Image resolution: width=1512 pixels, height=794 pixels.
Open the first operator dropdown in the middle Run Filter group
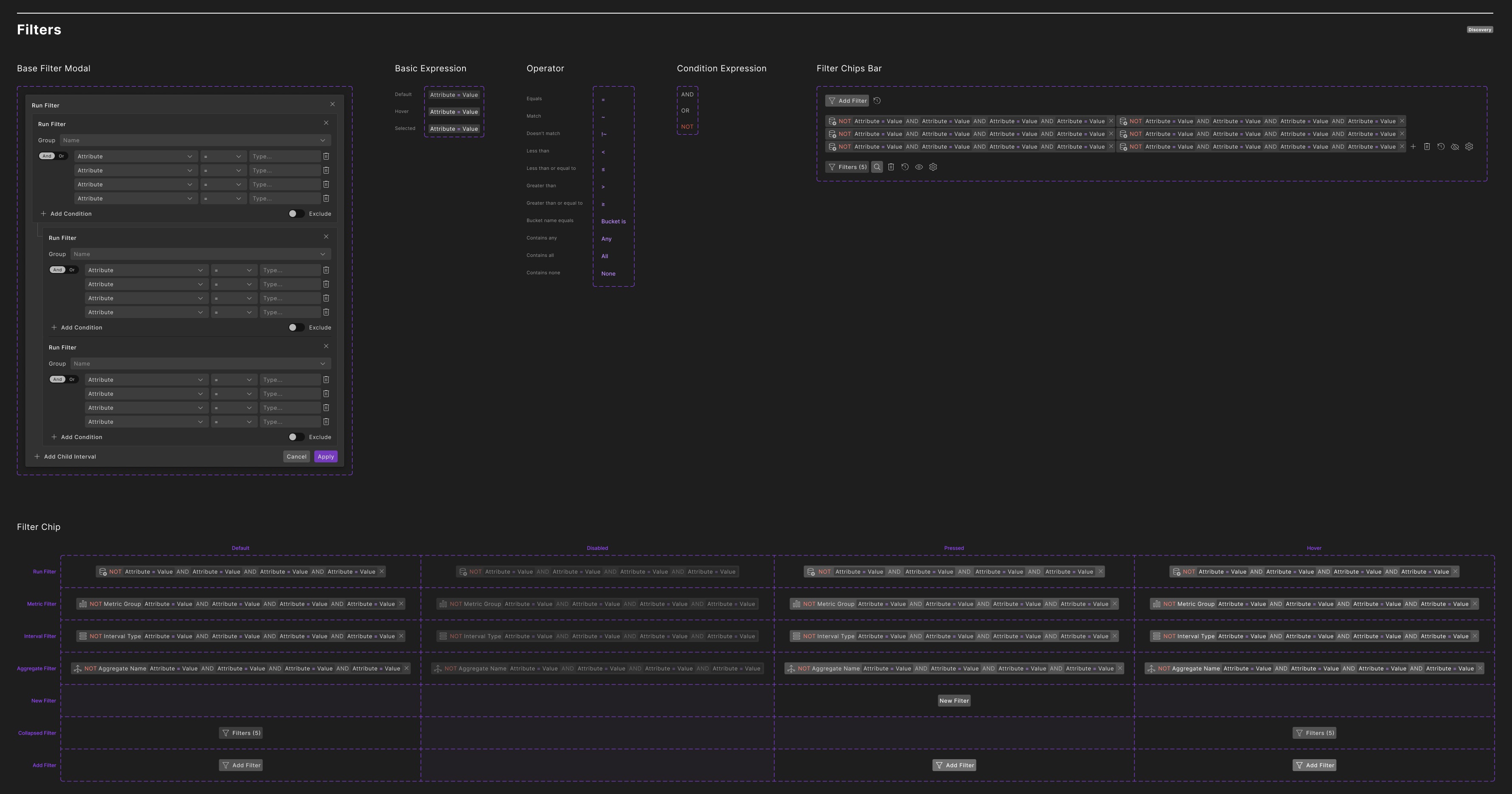234,270
